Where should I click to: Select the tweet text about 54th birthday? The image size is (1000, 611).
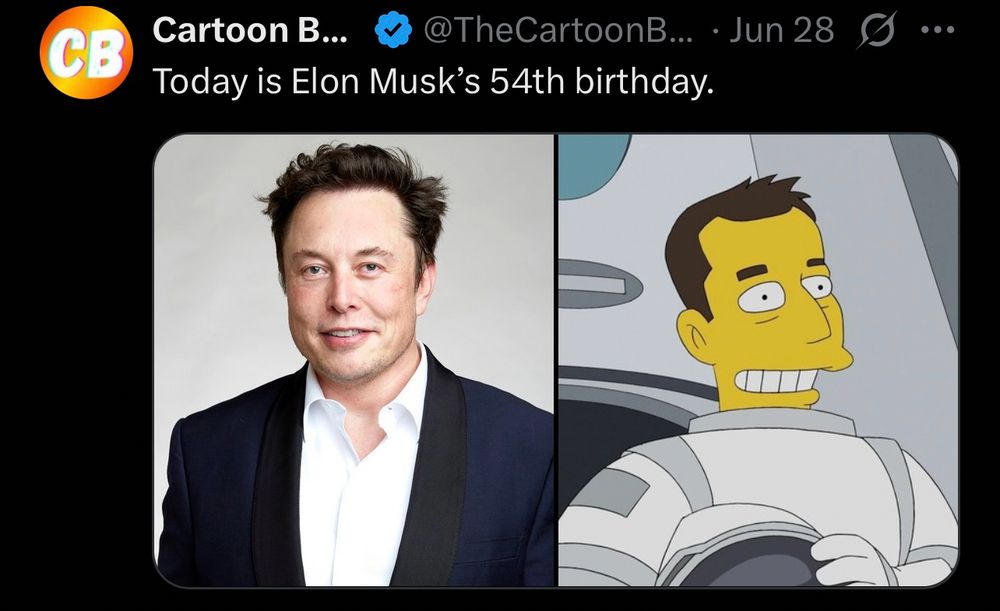[x=433, y=82]
